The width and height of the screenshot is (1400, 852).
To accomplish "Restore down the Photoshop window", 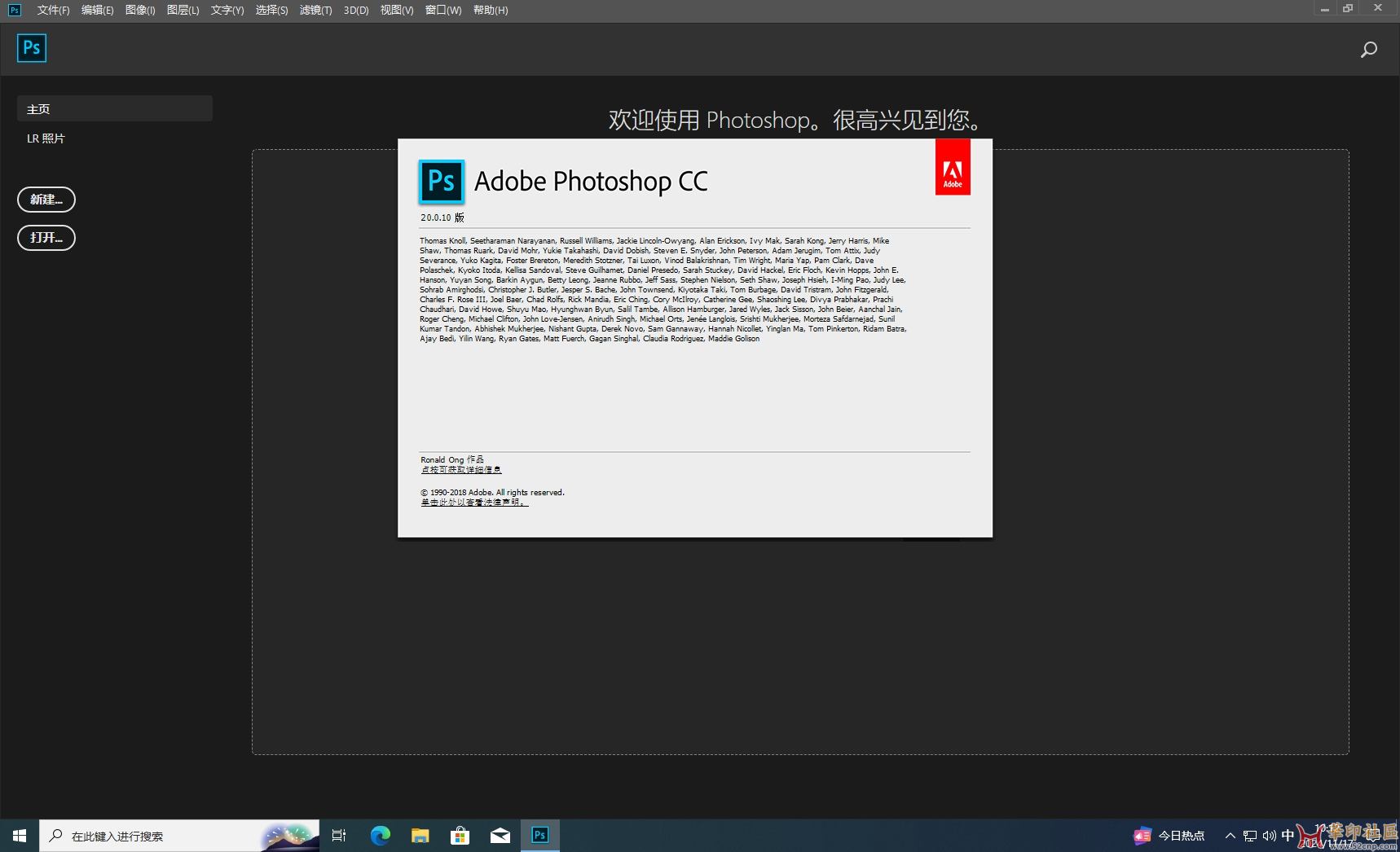I will (1348, 9).
